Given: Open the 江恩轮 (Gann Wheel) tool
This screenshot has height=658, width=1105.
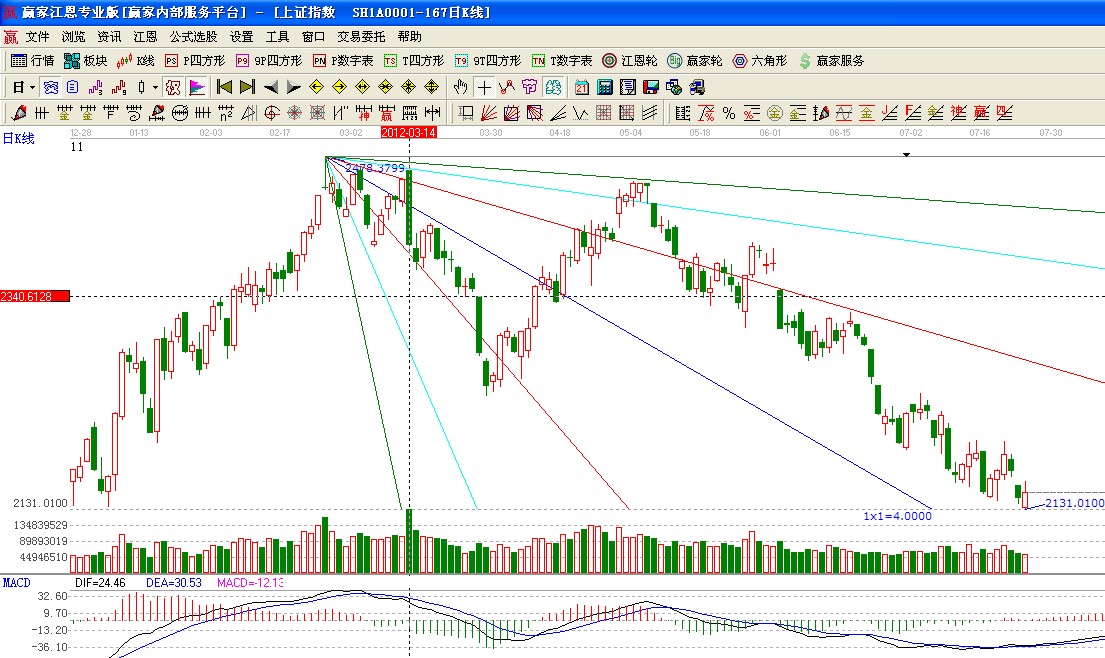Looking at the screenshot, I should 629,61.
